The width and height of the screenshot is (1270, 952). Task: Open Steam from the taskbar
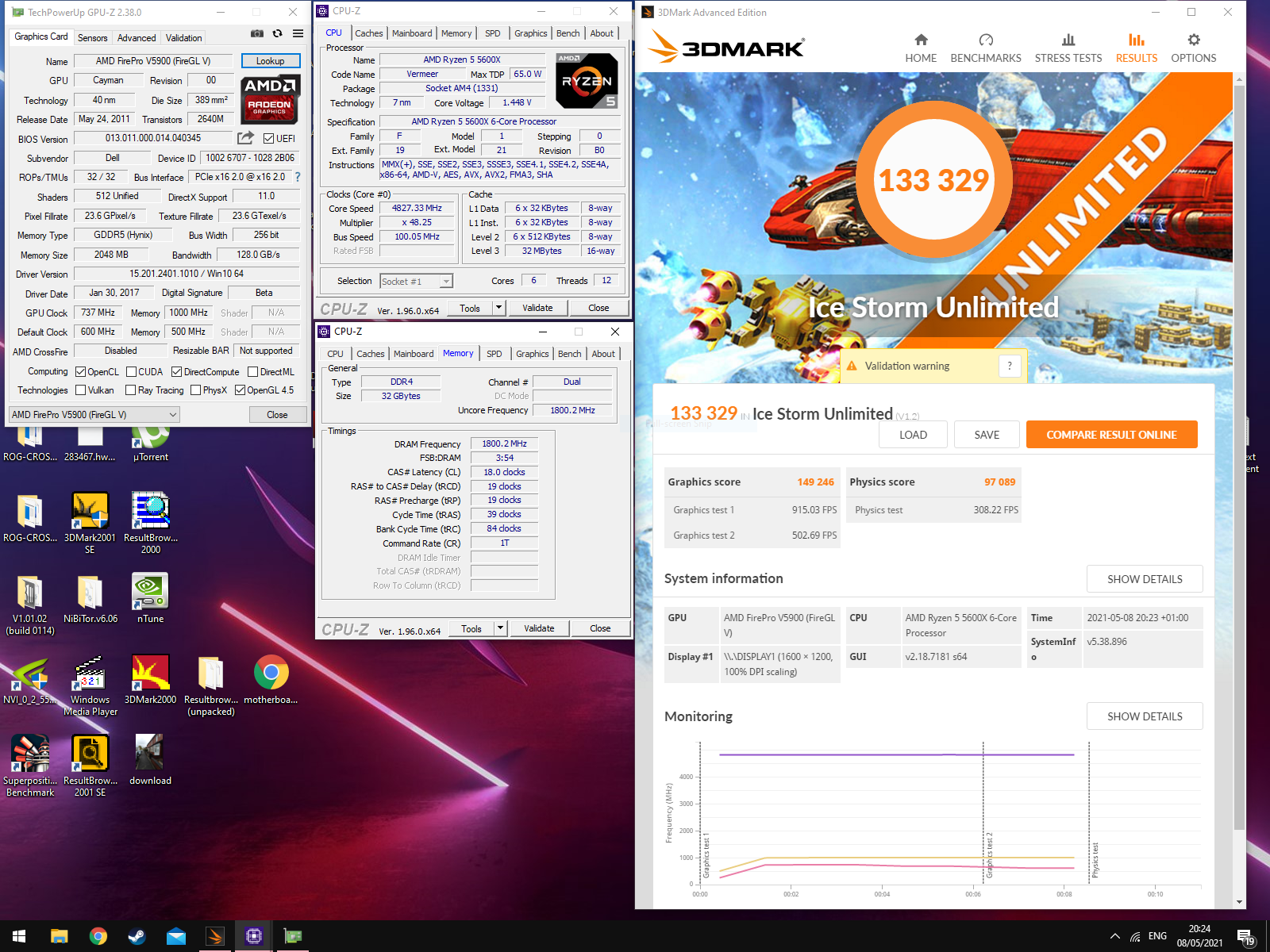[137, 936]
